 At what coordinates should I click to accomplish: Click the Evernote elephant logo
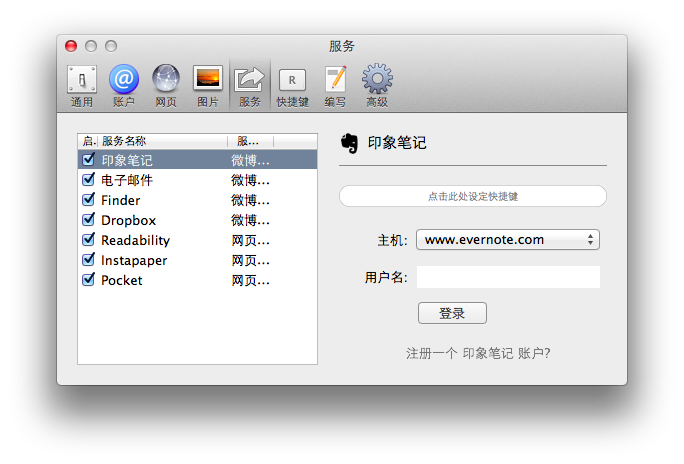(x=349, y=143)
